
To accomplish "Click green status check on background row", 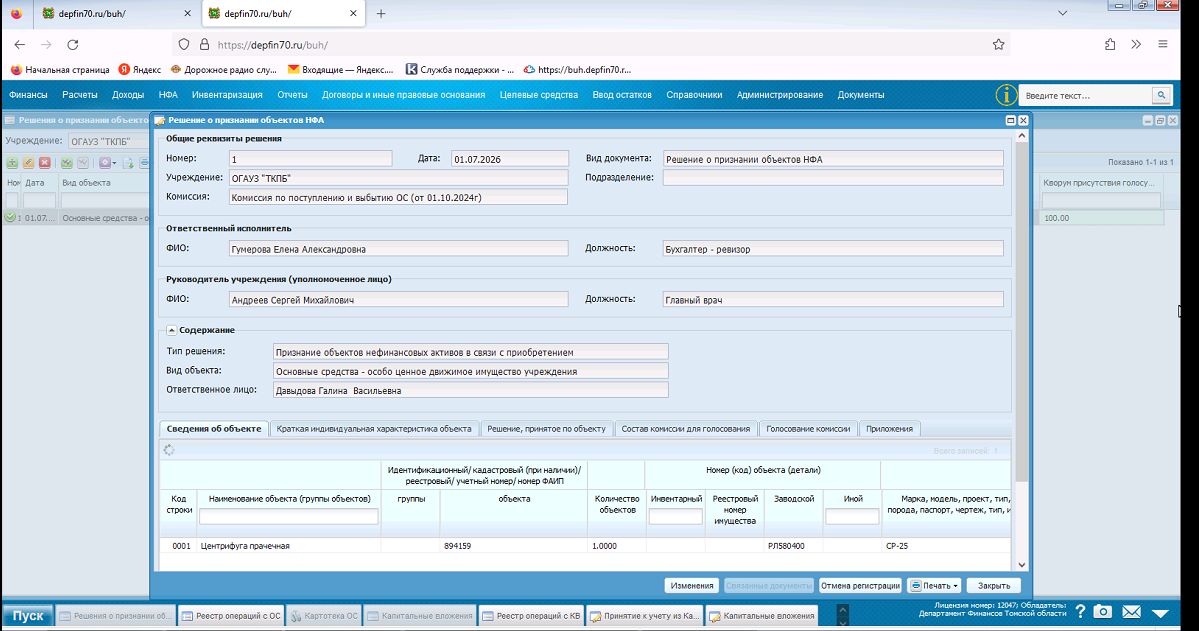I will tap(10, 217).
